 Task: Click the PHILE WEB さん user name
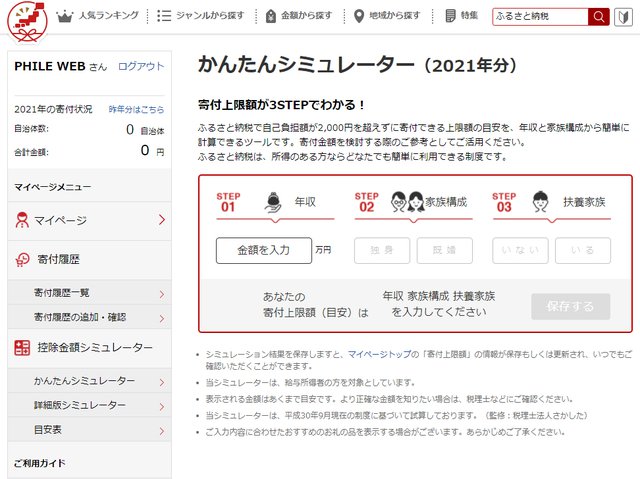(x=60, y=67)
